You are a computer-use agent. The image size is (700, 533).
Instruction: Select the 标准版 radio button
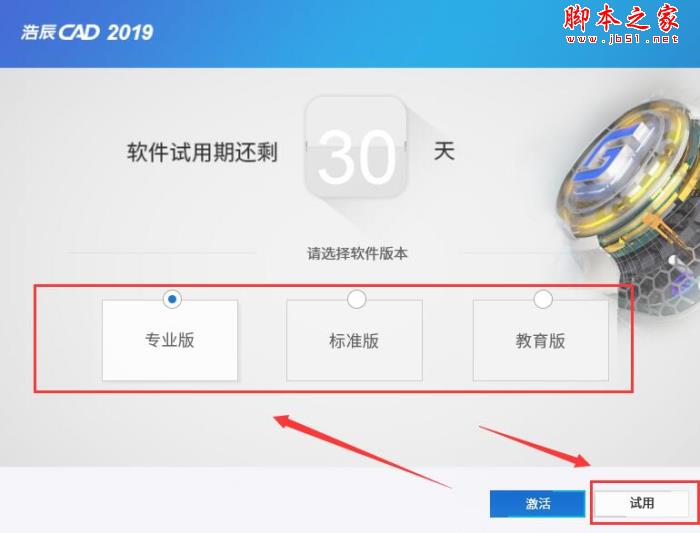[x=356, y=299]
